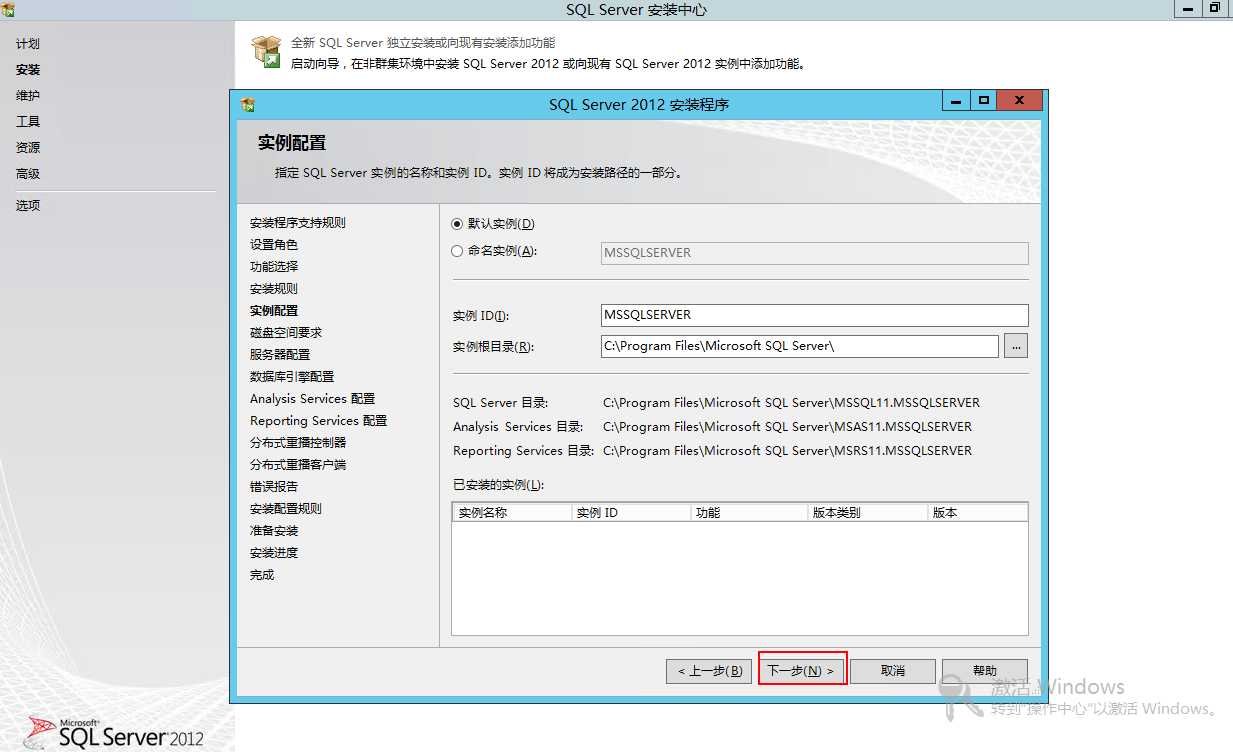Minimize the SQL Server 2012 setup dialog
The image size is (1233, 752).
[x=956, y=100]
